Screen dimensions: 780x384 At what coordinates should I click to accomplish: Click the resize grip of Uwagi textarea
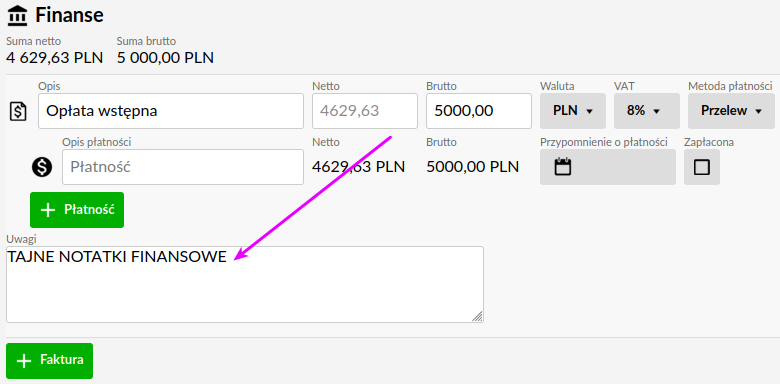point(477,316)
